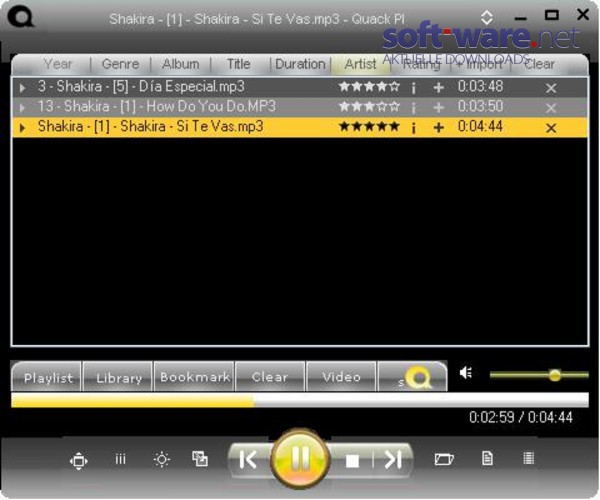This screenshot has height=500, width=600.
Task: Sort playlist by Title column
Action: [238, 64]
